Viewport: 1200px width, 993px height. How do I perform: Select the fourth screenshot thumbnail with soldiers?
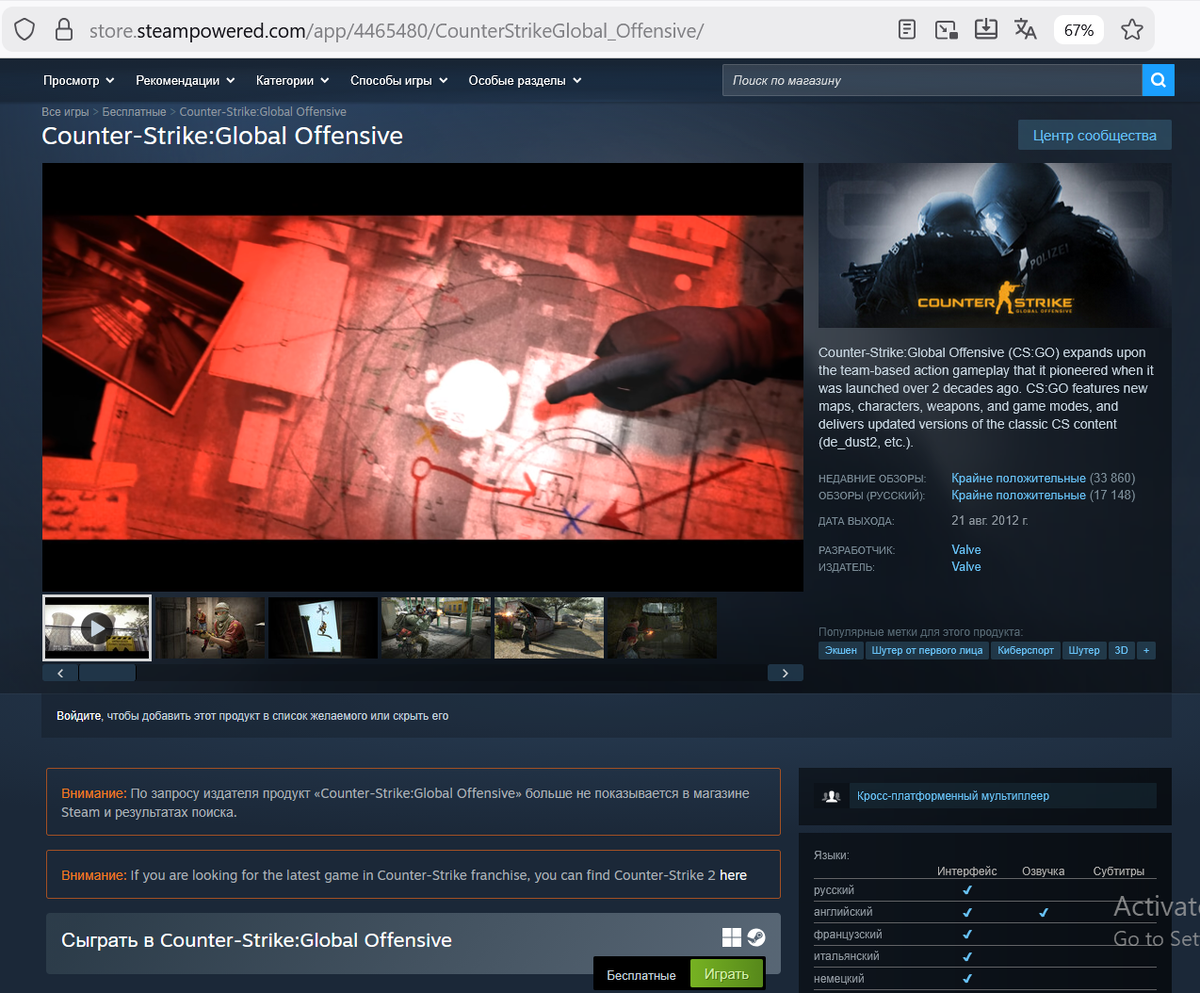click(x=436, y=628)
